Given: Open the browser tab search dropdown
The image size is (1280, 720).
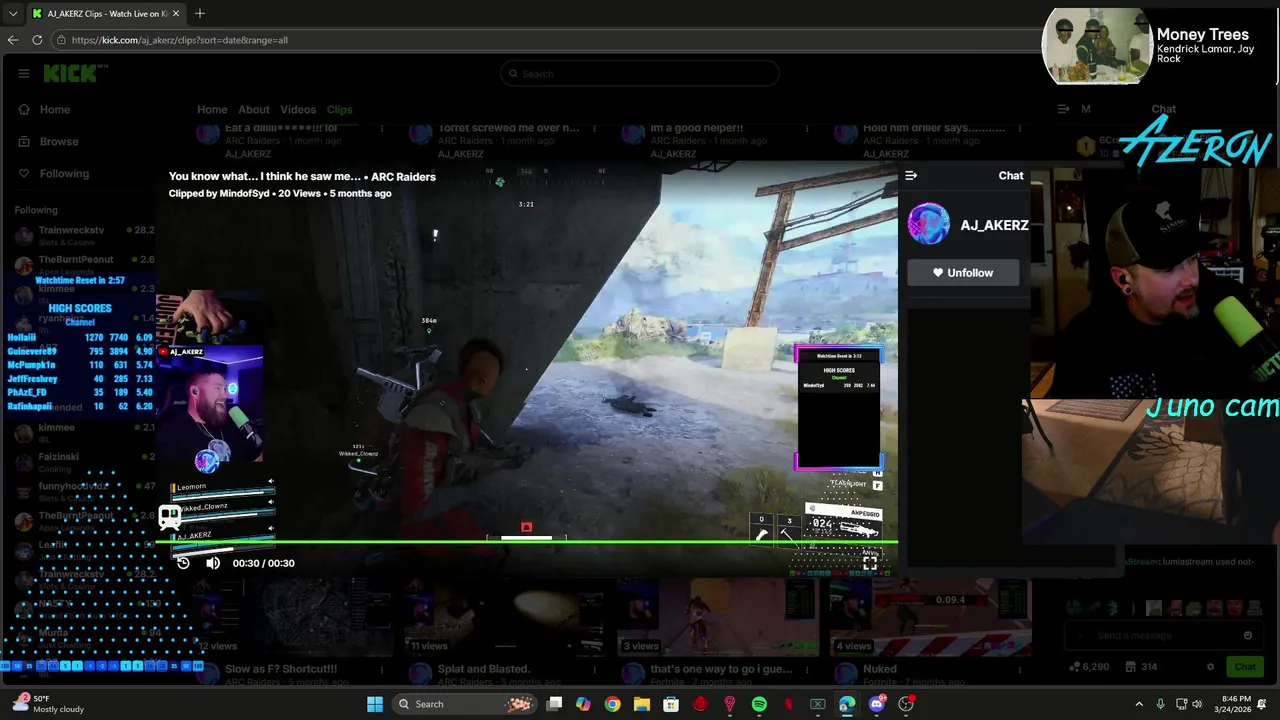Looking at the screenshot, I should click(13, 14).
